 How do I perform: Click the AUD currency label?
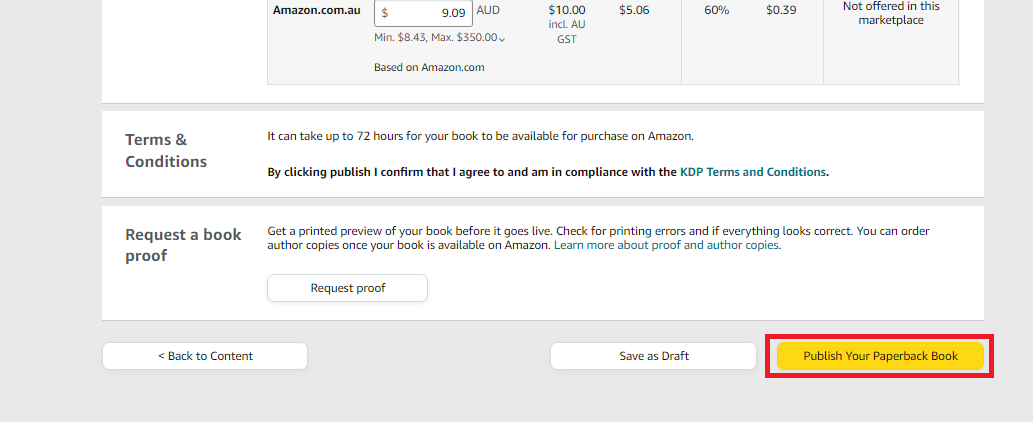tap(488, 11)
